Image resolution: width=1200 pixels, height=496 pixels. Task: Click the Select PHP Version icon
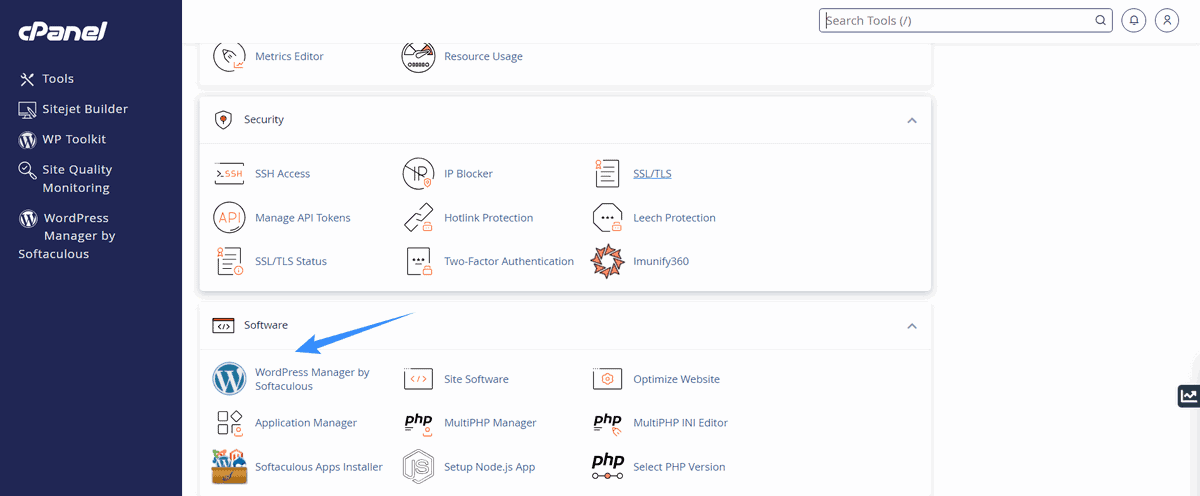click(607, 466)
